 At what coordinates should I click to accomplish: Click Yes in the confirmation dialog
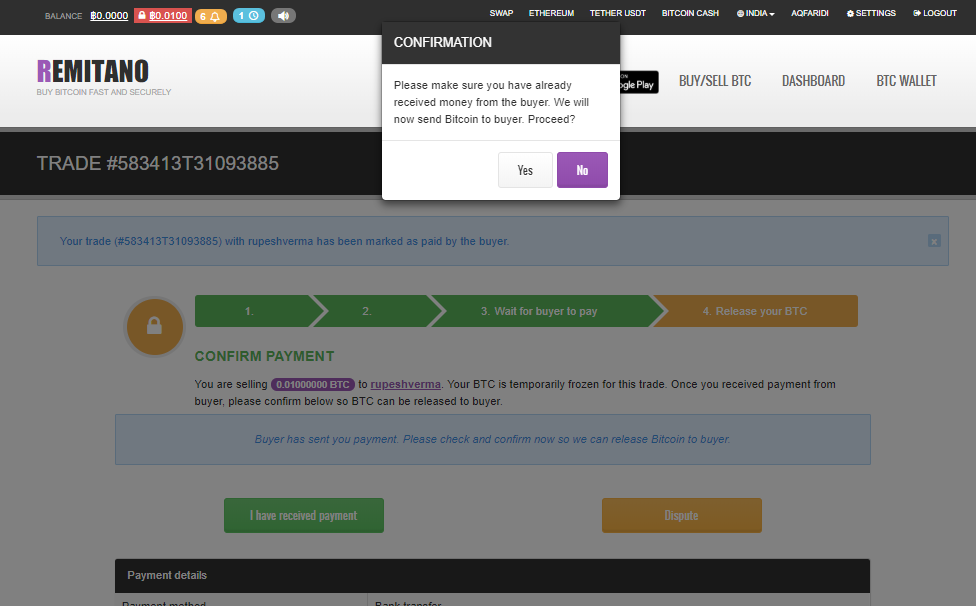pyautogui.click(x=525, y=170)
